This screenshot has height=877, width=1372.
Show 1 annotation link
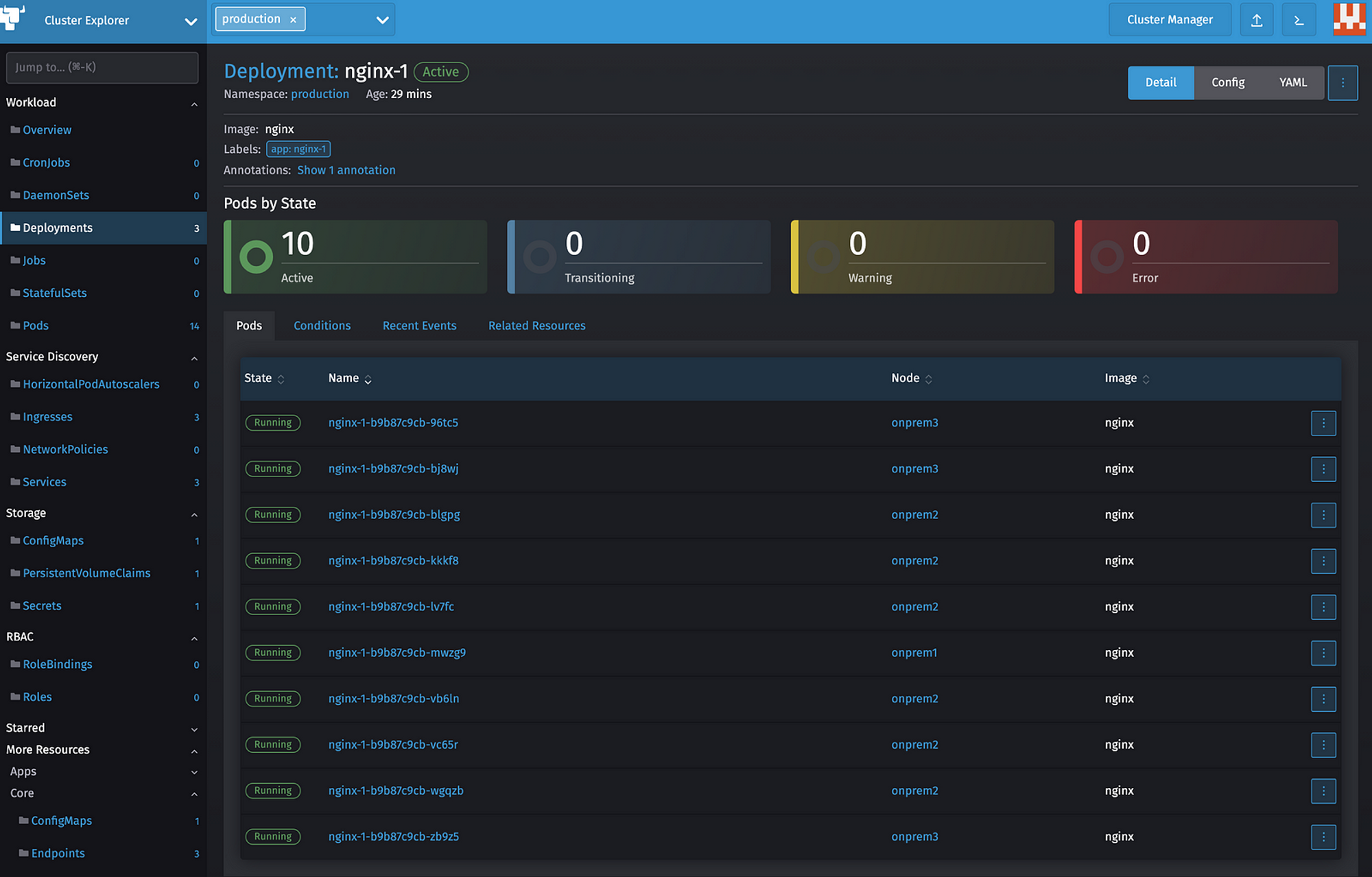point(346,170)
